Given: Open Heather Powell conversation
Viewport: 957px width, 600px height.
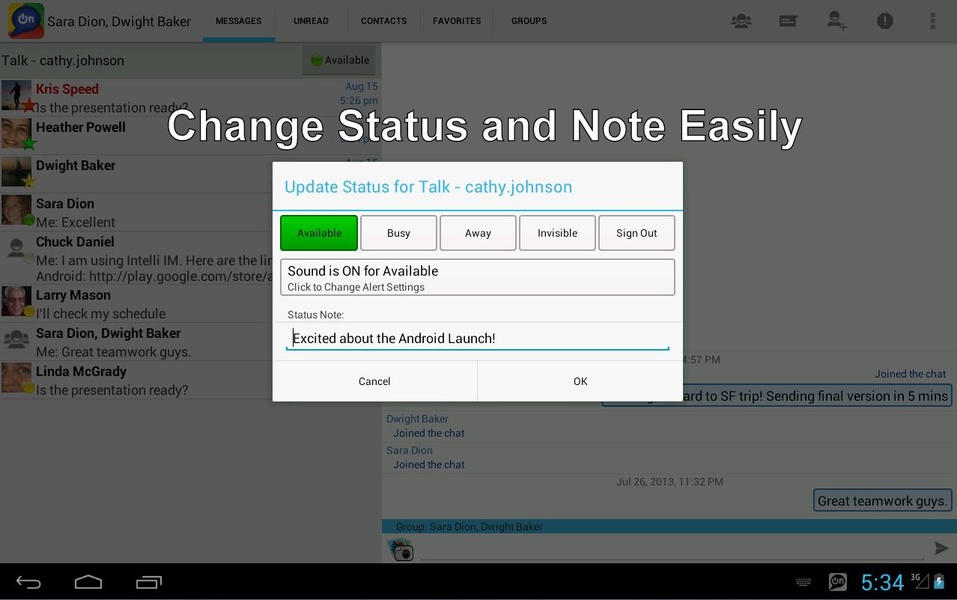Looking at the screenshot, I should [190, 136].
